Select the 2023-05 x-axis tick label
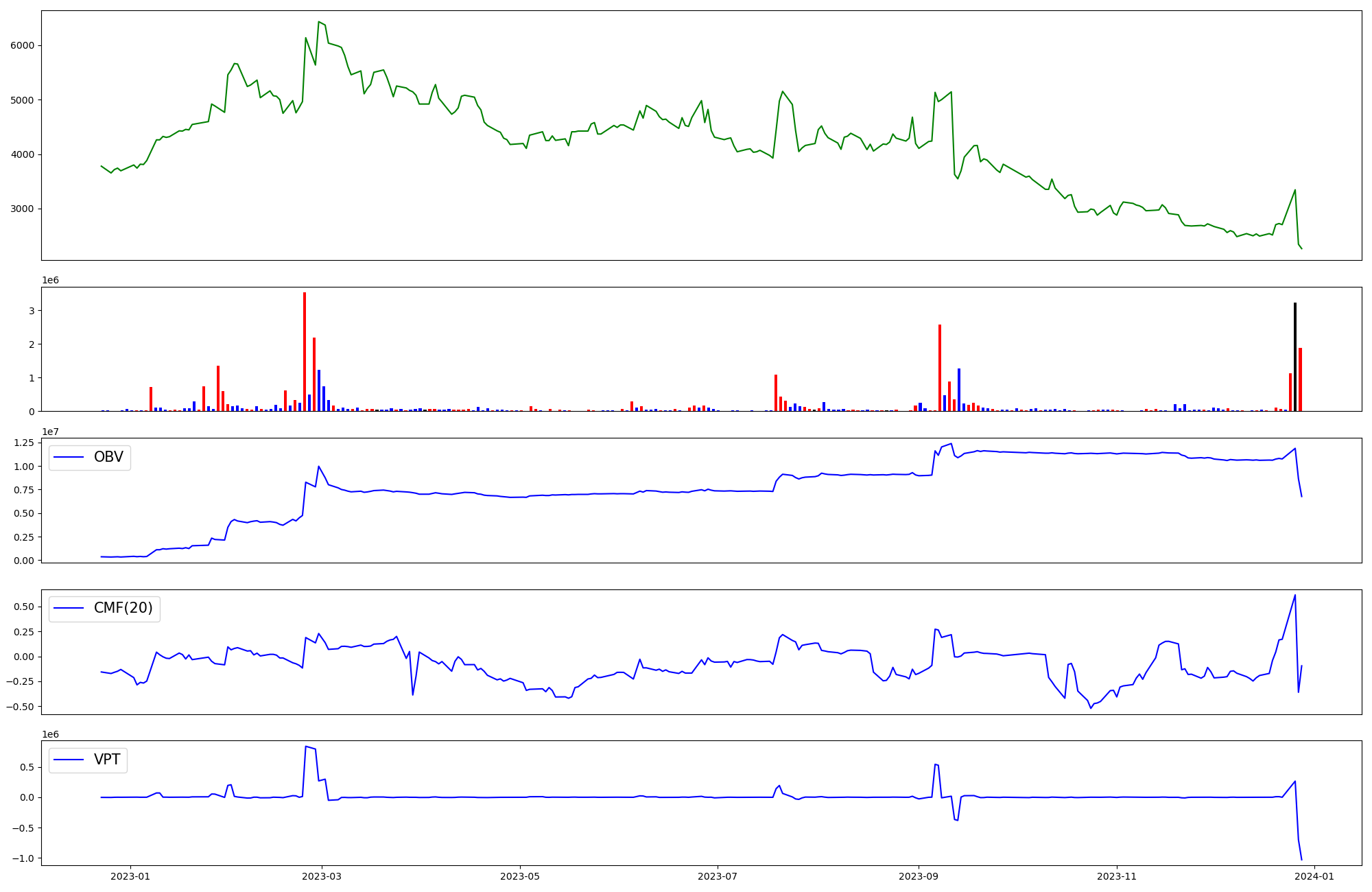The height and width of the screenshot is (892, 1372). [x=520, y=876]
